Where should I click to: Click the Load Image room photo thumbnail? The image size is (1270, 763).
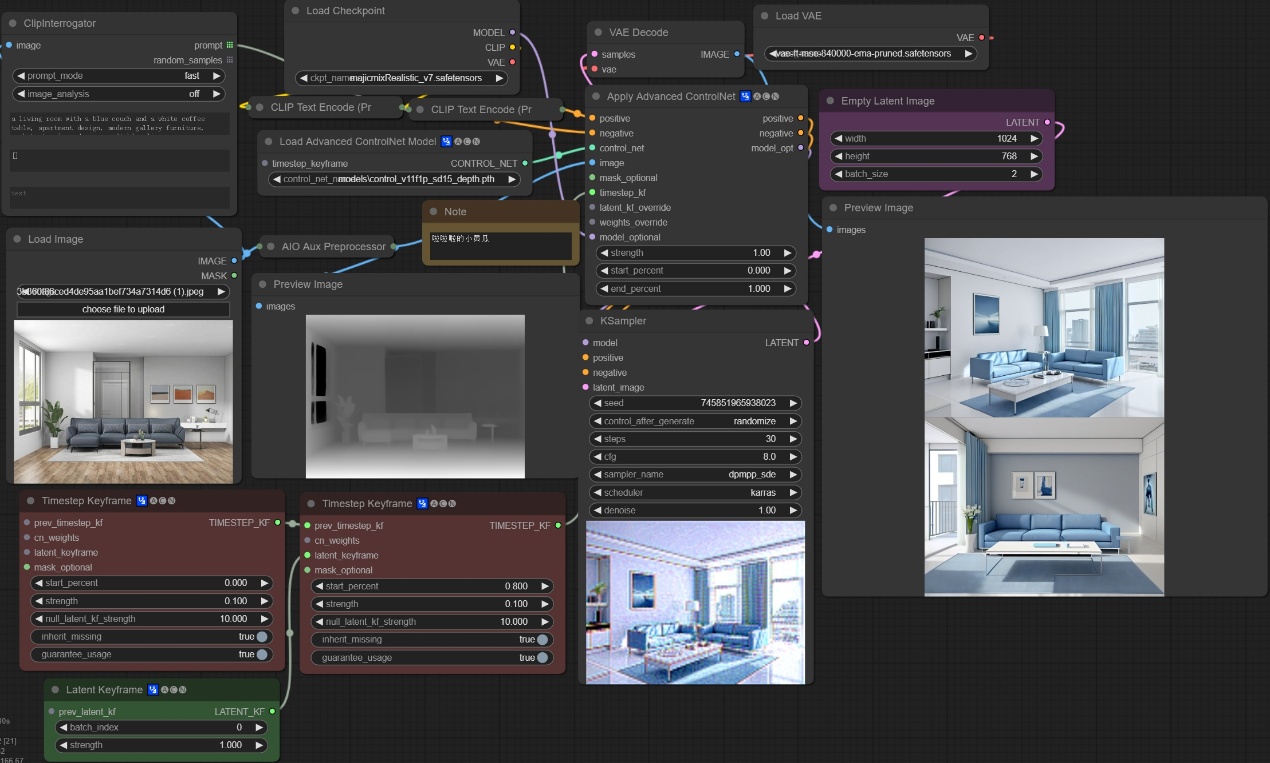point(123,401)
